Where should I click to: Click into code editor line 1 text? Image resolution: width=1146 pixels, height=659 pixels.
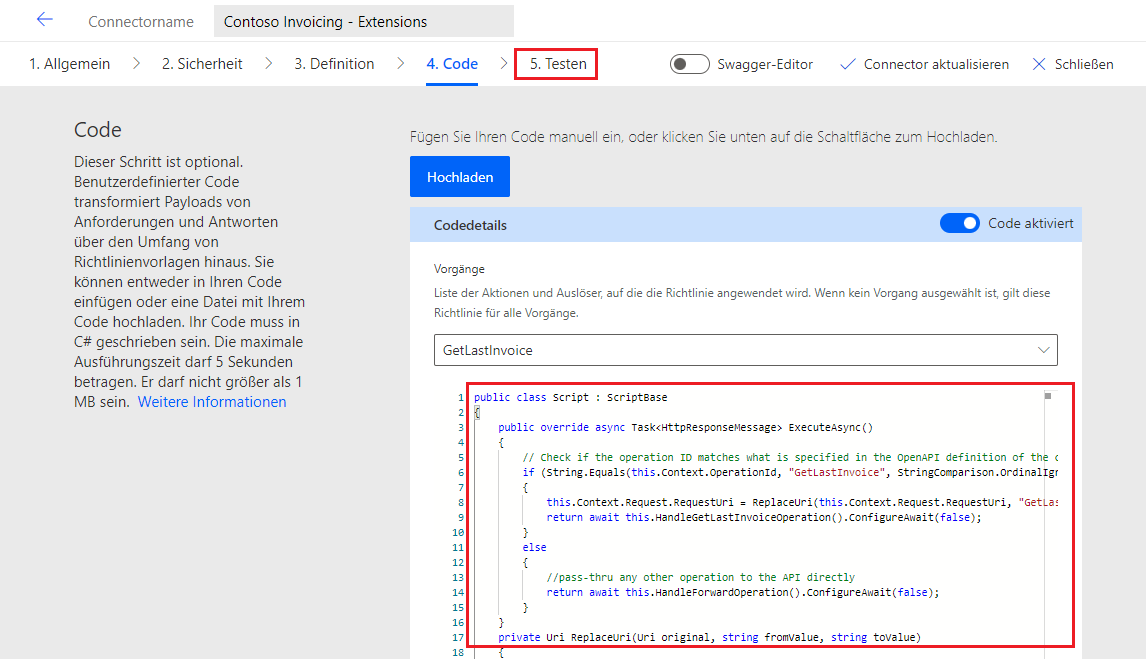[x=570, y=397]
